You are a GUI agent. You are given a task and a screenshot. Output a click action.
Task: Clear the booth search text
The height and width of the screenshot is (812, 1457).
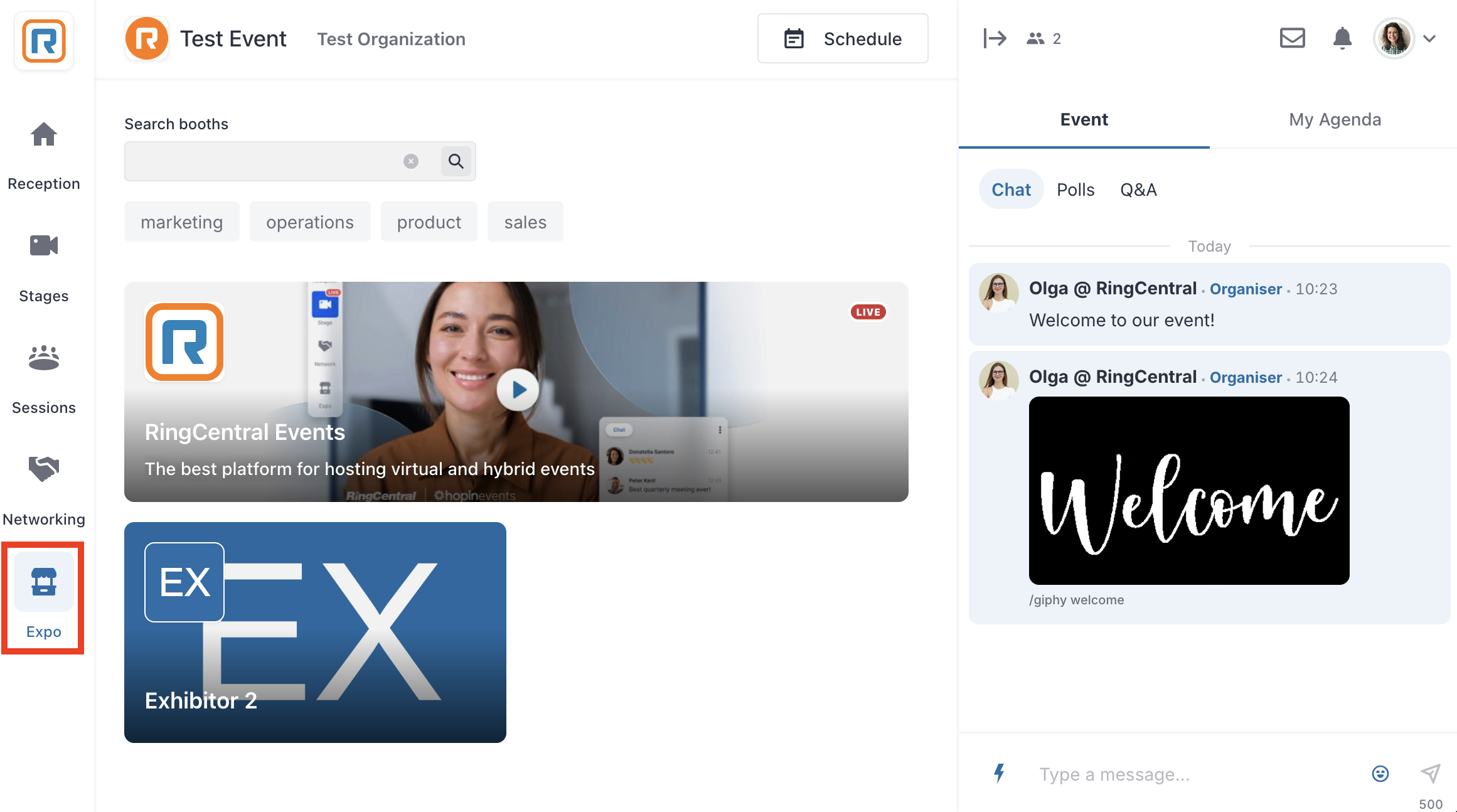pos(411,161)
